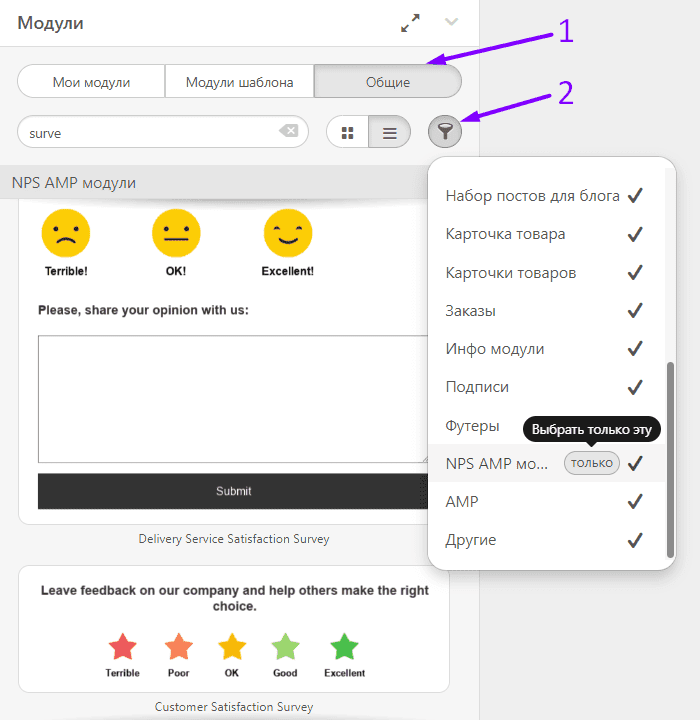The image size is (700, 720).
Task: Collapse the Модули panel with chevron
Action: (x=452, y=22)
